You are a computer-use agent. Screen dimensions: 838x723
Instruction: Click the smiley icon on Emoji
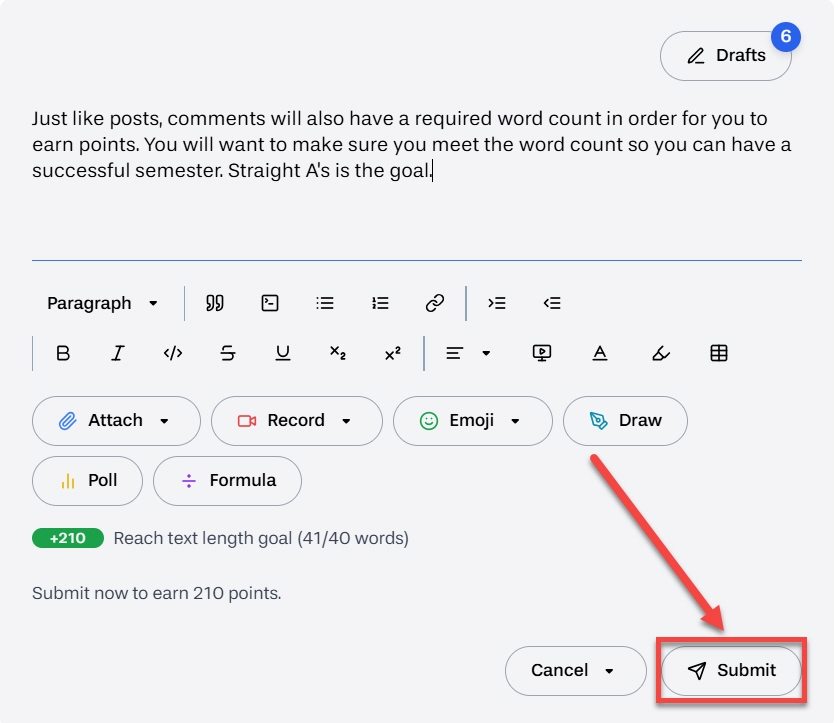click(429, 421)
